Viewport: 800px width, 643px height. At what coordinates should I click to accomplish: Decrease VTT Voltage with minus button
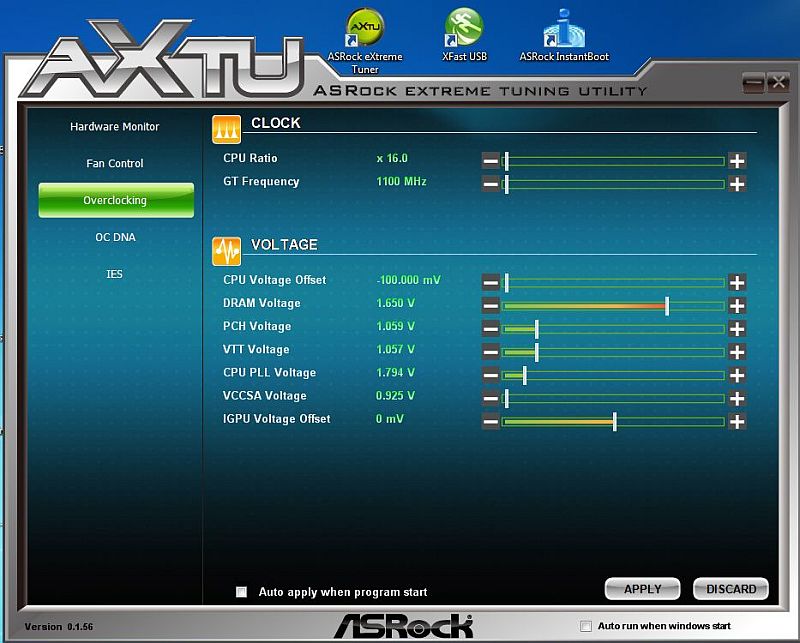pyautogui.click(x=490, y=352)
